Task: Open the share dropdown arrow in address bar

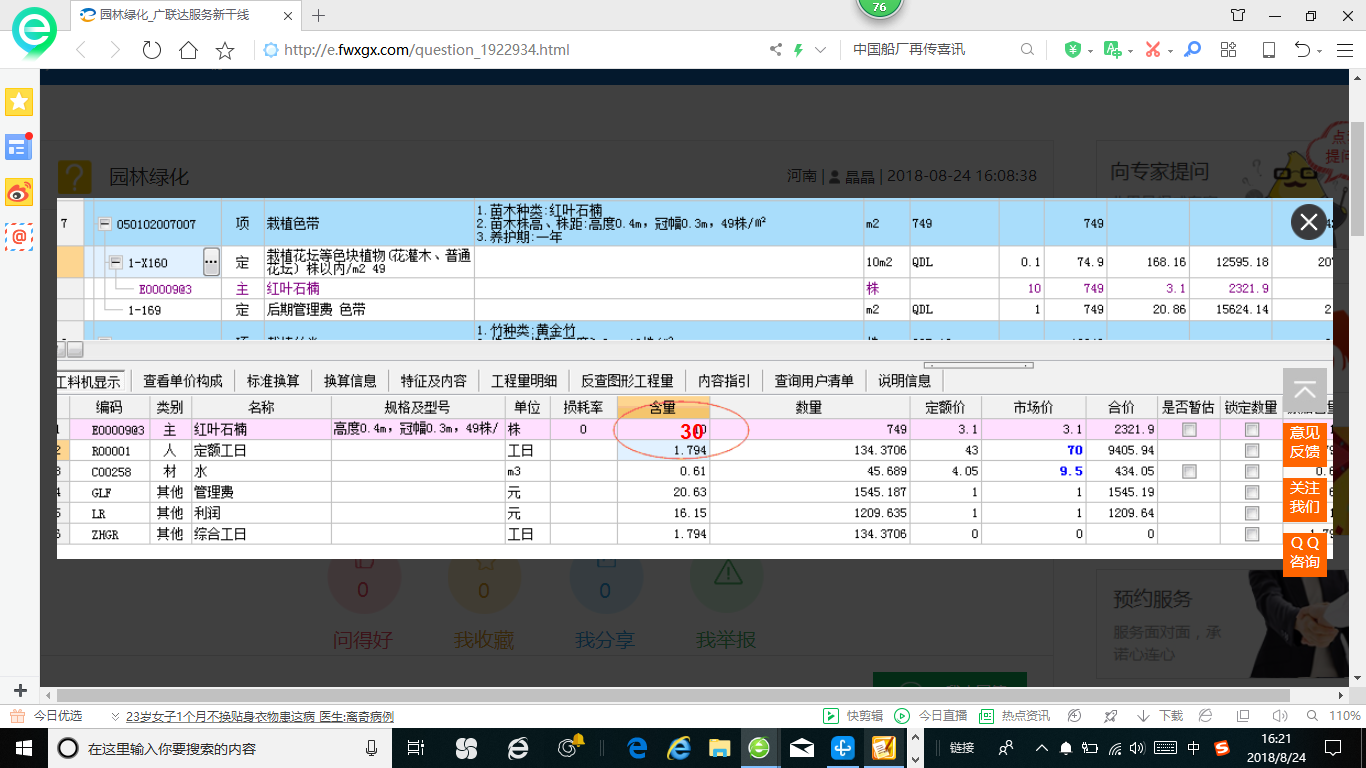Action: 820,49
